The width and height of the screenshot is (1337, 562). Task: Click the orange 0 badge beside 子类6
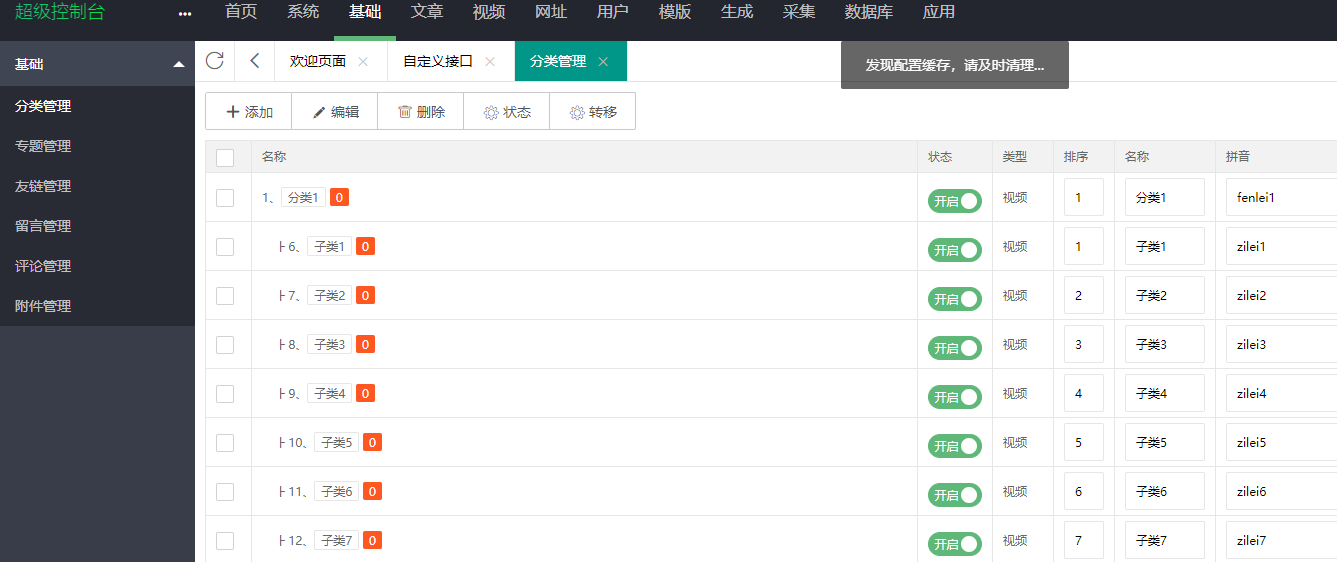(x=372, y=491)
